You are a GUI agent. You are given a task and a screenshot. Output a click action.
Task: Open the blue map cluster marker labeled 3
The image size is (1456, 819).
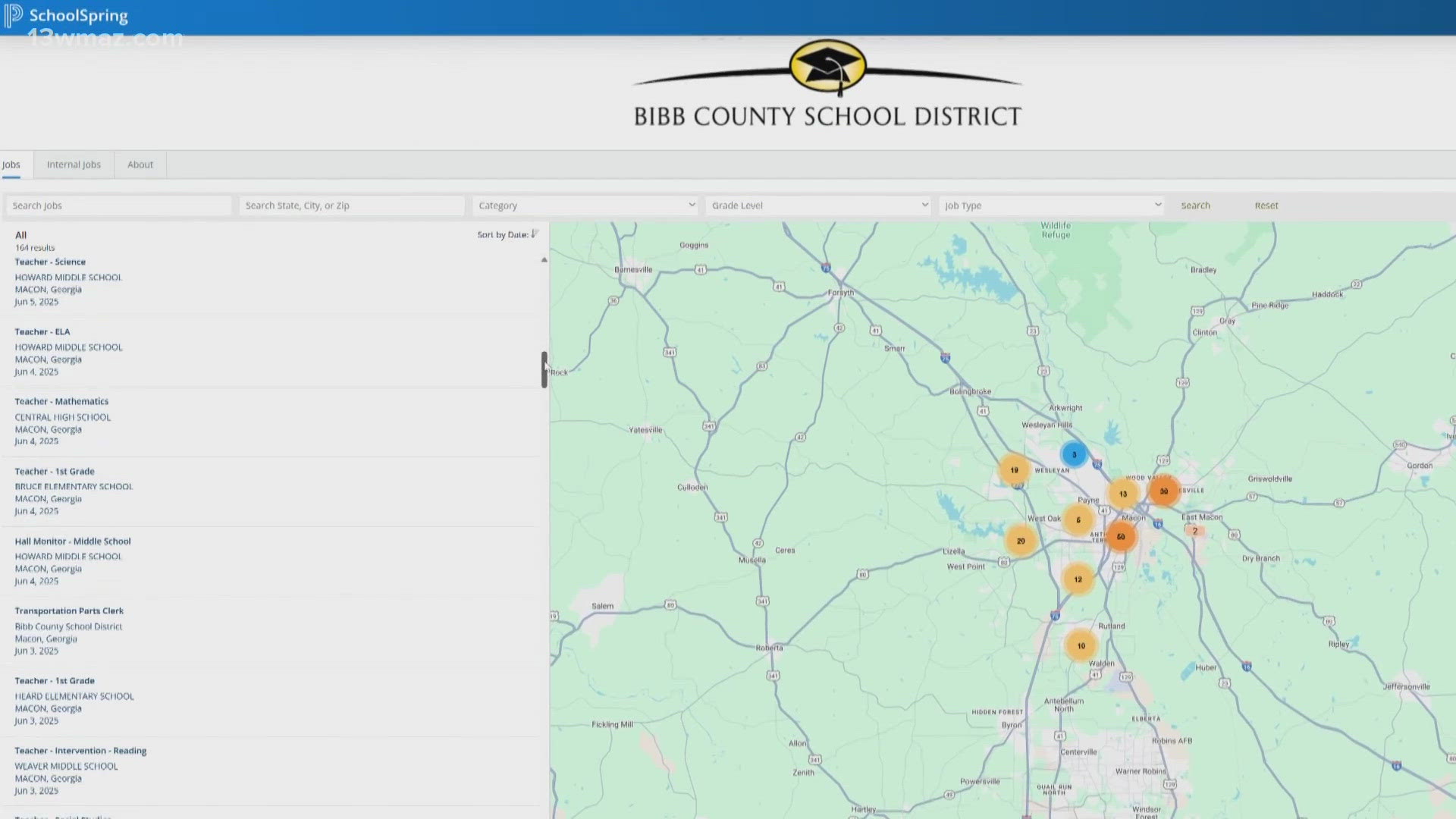(1074, 454)
